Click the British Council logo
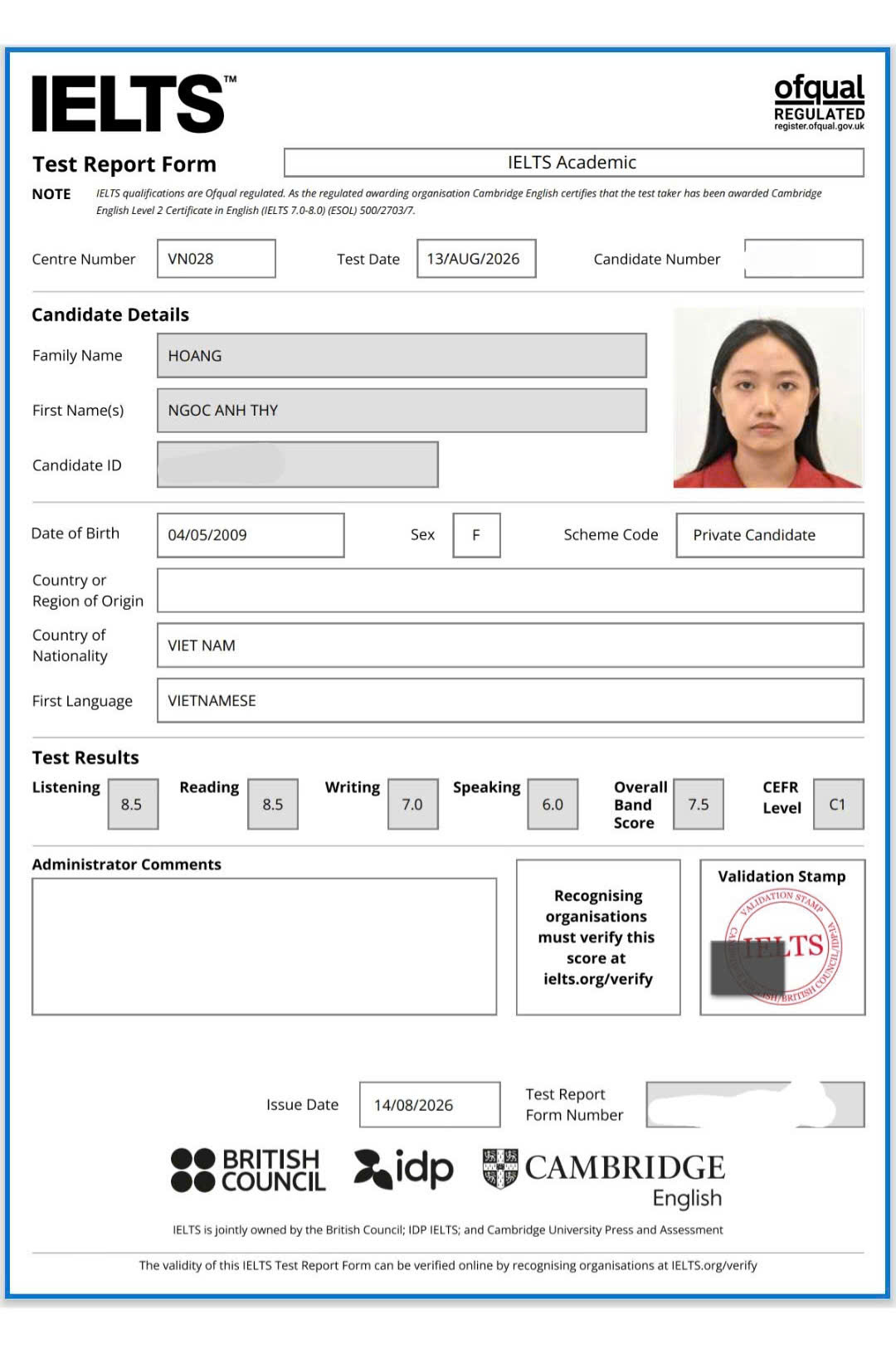896x1368 pixels. [x=248, y=1170]
